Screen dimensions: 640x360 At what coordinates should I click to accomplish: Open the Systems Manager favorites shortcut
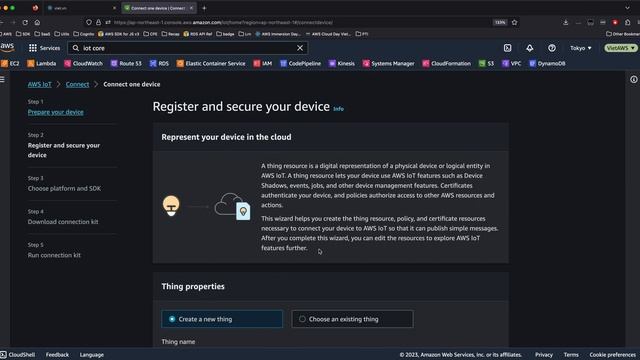point(389,64)
